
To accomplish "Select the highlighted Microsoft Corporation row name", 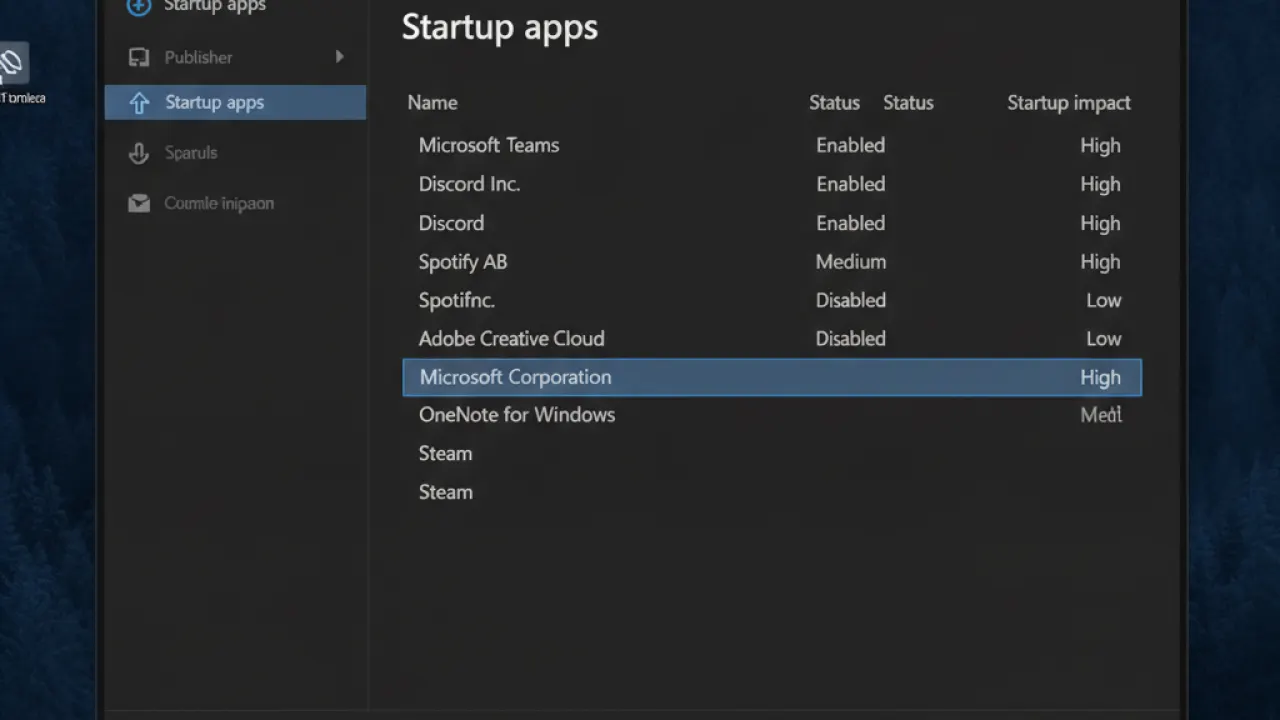I will click(515, 377).
